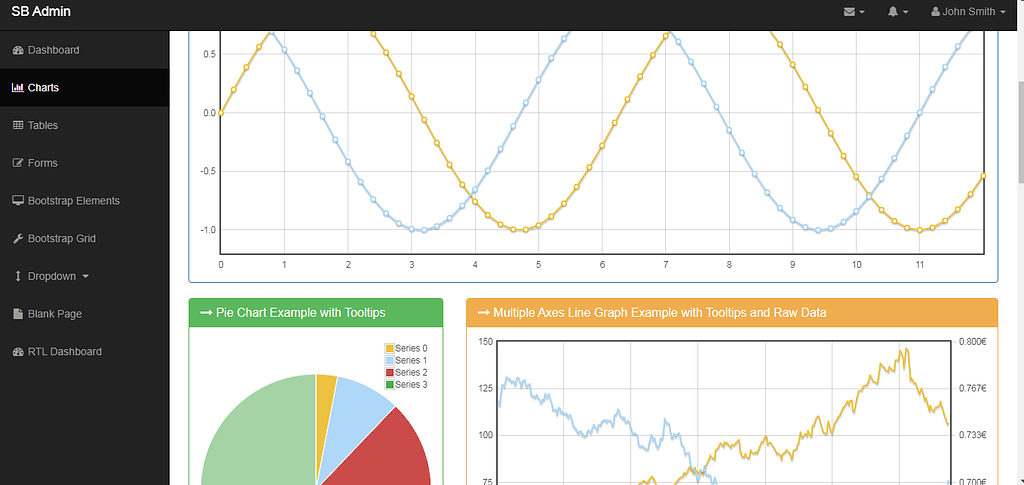The width and height of the screenshot is (1024, 485).
Task: Click the 0.5 y-axis label on sine chart
Action: click(x=211, y=54)
